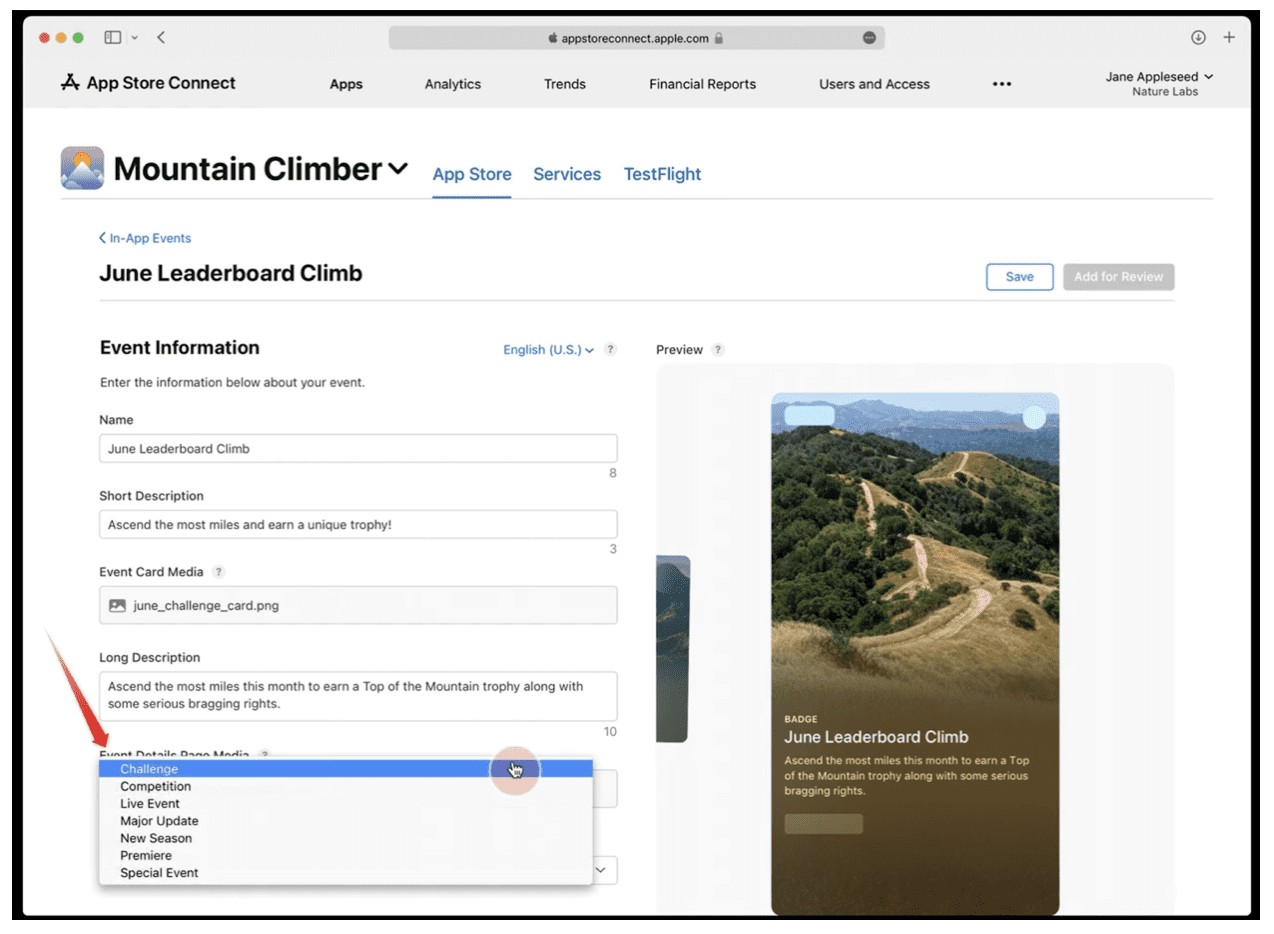1274x934 pixels.
Task: Click Safari's downloads icon
Action: coord(1198,37)
